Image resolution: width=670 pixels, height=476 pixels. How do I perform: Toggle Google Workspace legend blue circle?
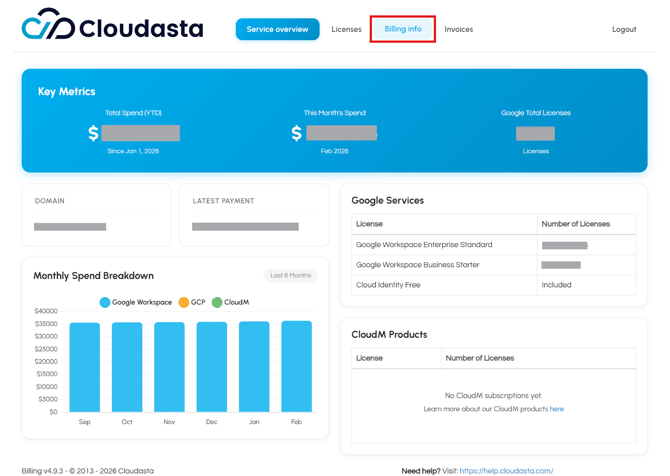(x=105, y=302)
